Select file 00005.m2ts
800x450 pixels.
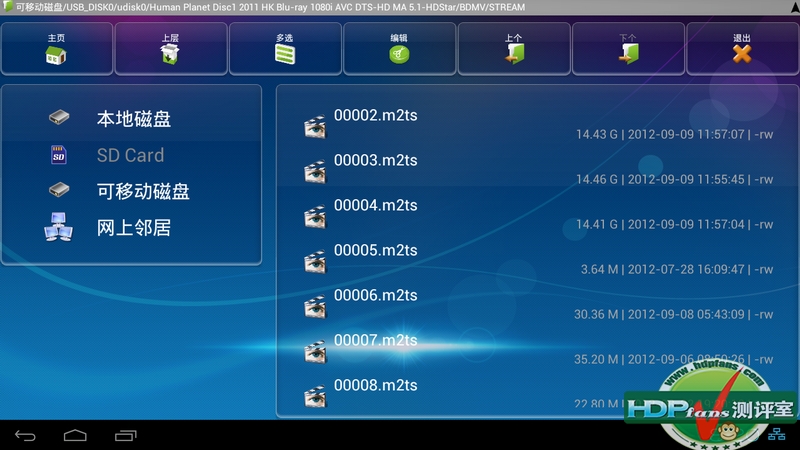[376, 251]
